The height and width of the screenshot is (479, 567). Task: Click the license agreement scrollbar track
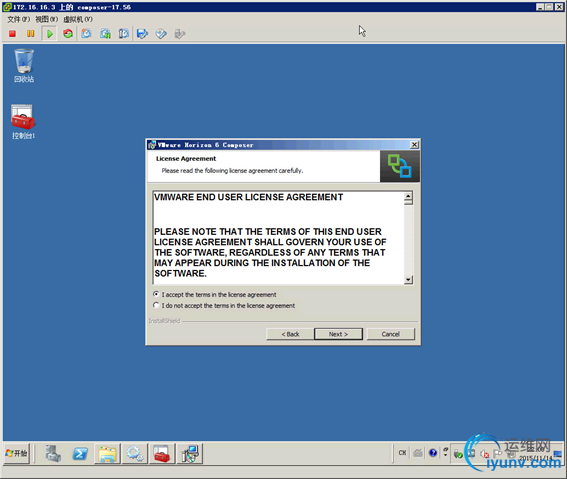pos(408,240)
